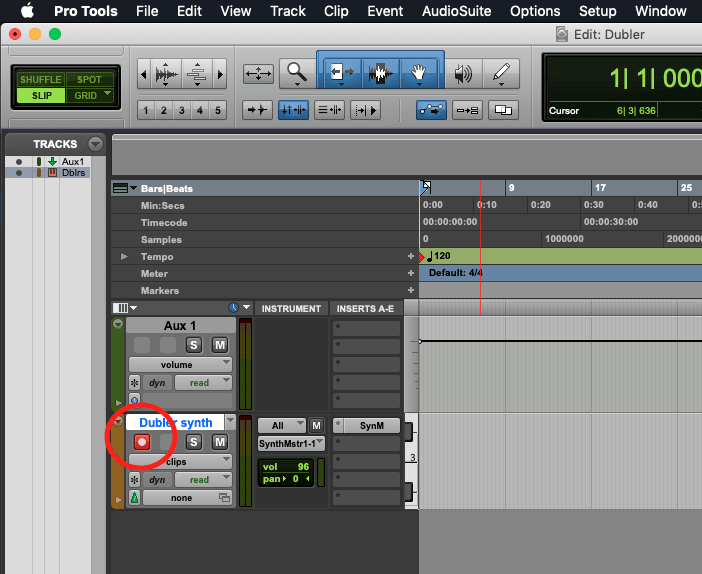Select the Zoomer magnifier tool
Screen dimensions: 702x574
pos(297,73)
